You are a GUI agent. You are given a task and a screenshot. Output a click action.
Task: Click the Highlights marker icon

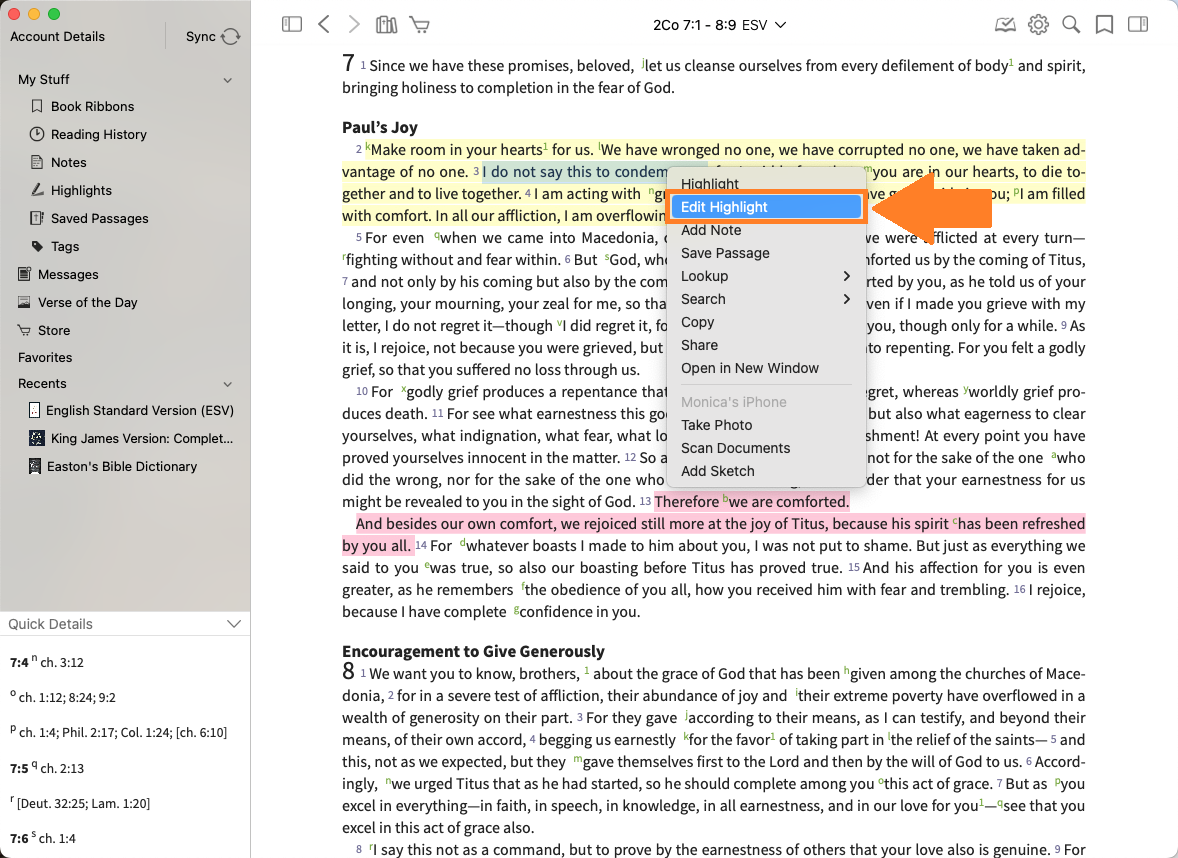click(36, 190)
